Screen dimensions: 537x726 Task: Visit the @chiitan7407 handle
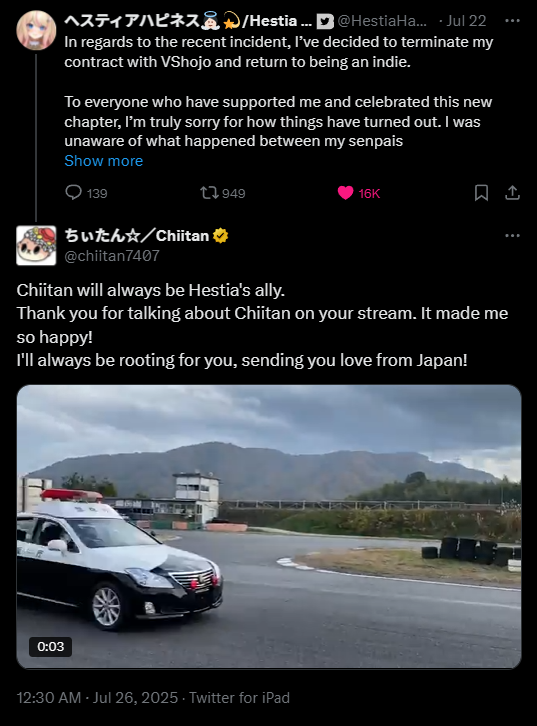tap(112, 256)
